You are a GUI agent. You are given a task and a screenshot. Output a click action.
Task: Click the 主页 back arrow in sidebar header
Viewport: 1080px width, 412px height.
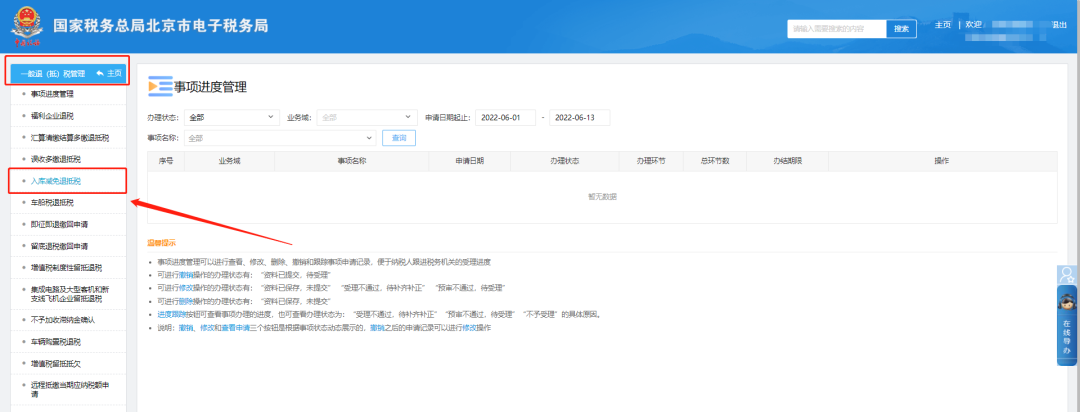pos(108,73)
